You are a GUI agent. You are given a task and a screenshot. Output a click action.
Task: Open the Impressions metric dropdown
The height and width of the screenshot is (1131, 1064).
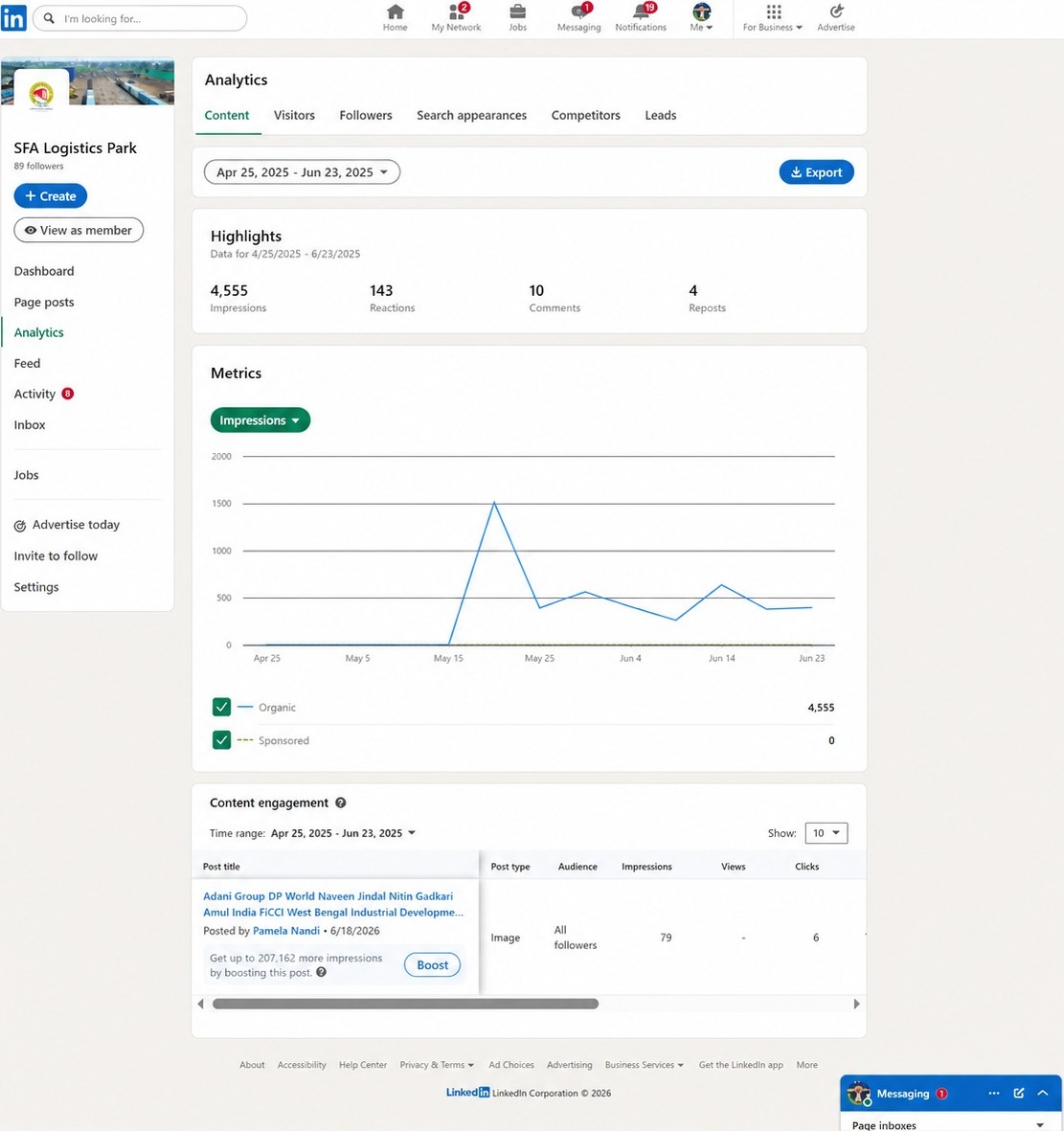260,420
